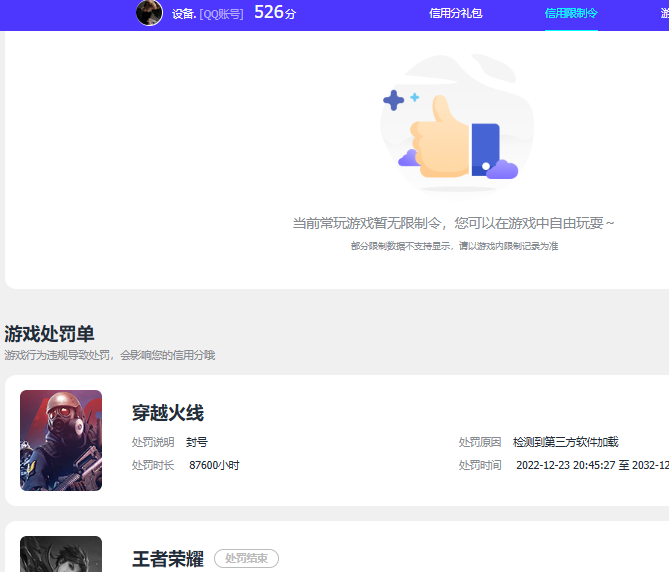The height and width of the screenshot is (572, 669).
Task: Open the 王者荣耀 game thumbnail
Action: tap(61, 554)
